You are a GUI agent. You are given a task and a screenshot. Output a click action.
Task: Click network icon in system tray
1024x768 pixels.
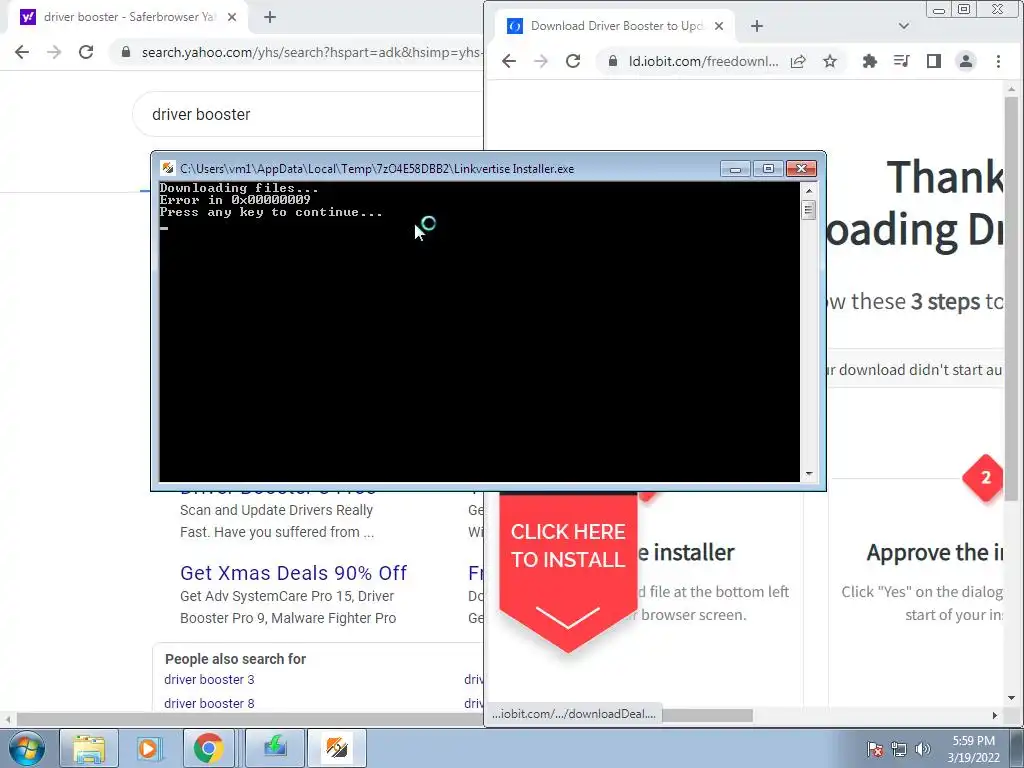(899, 749)
